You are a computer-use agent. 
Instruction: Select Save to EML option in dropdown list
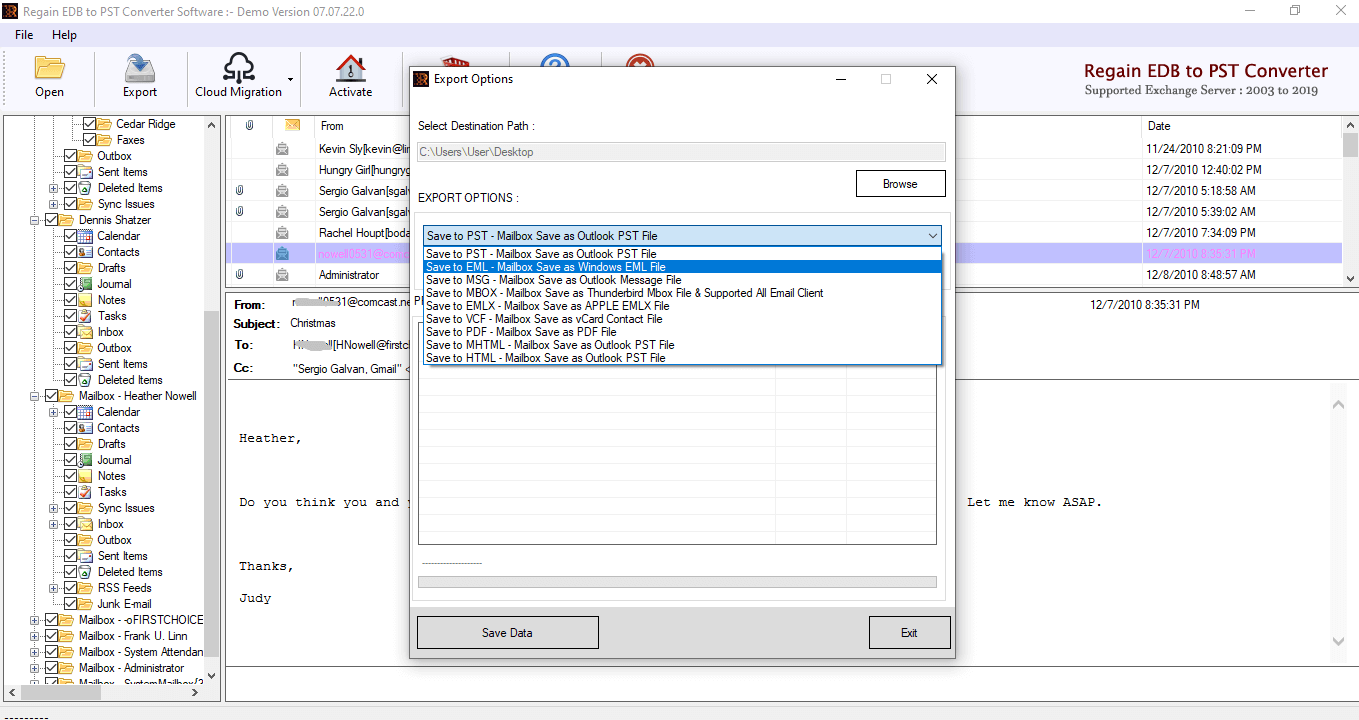point(683,267)
